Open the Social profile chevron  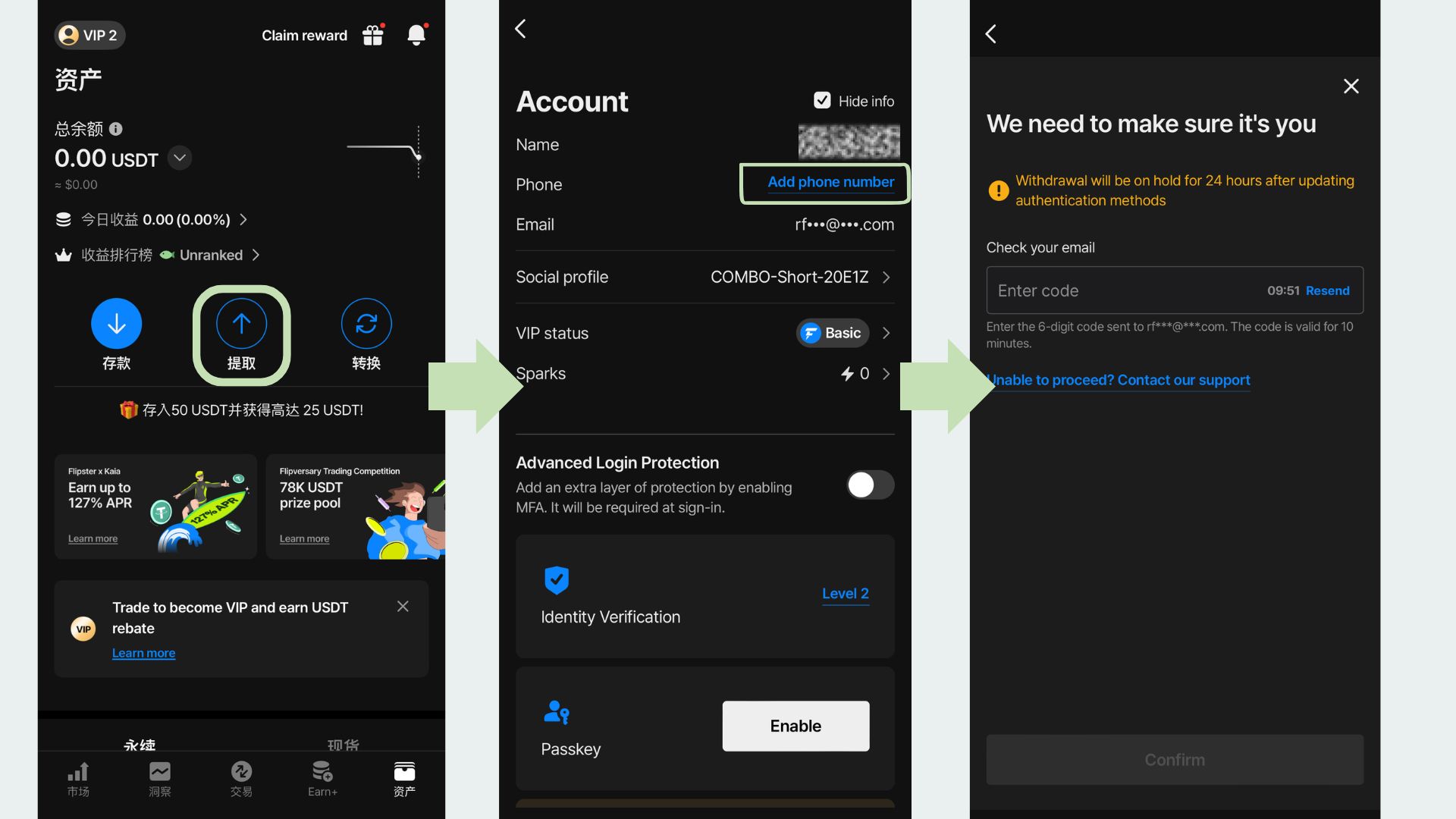(886, 278)
